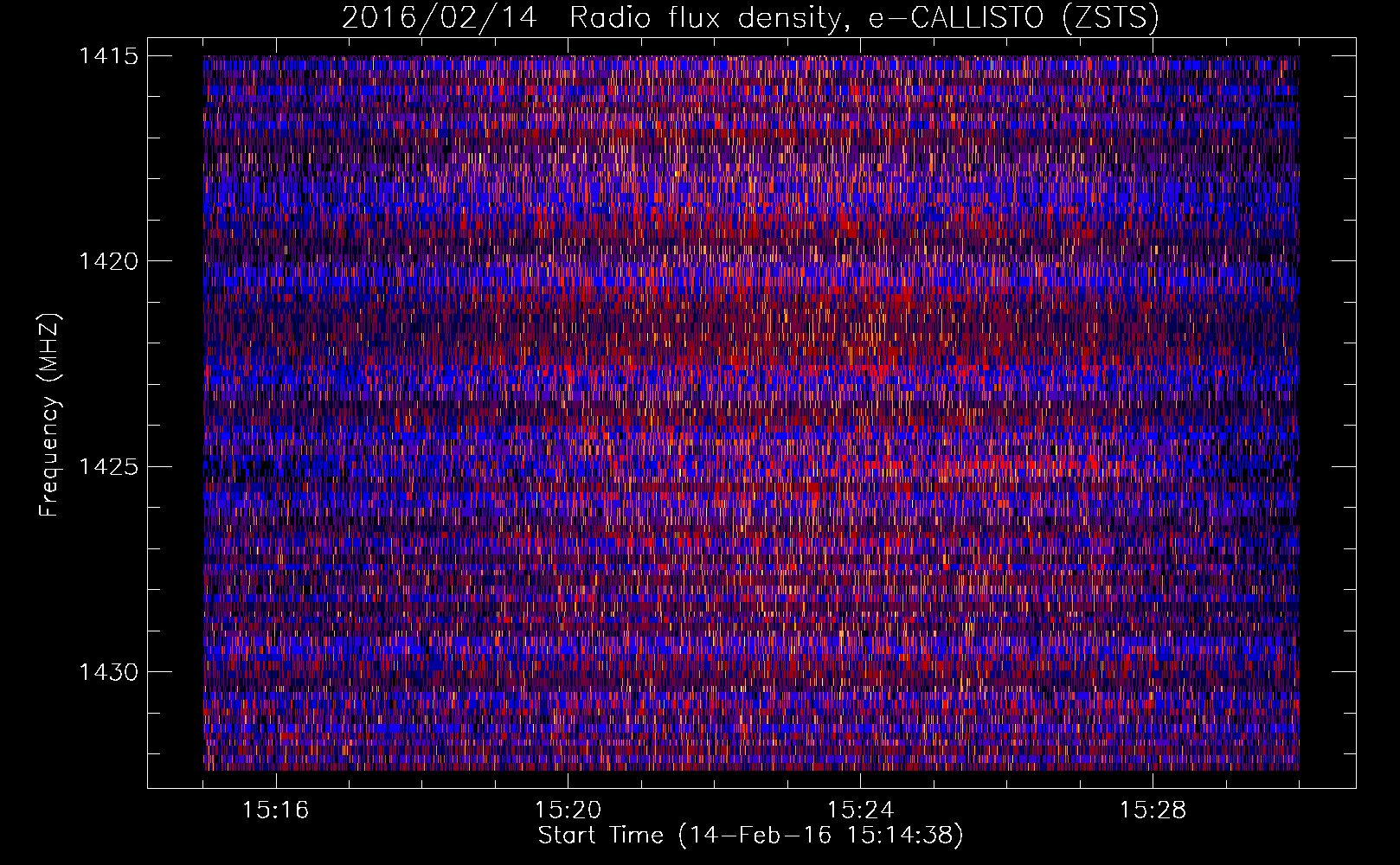Click the 15:28 time axis label

[x=1153, y=811]
